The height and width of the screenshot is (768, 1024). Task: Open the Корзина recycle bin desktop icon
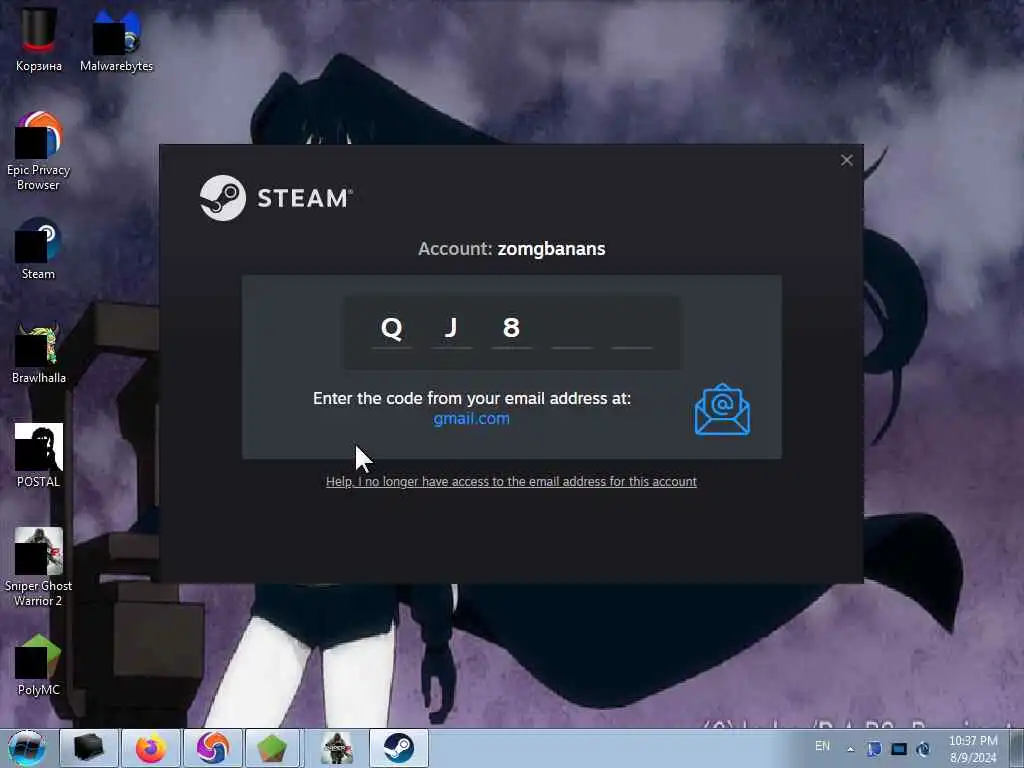[39, 38]
